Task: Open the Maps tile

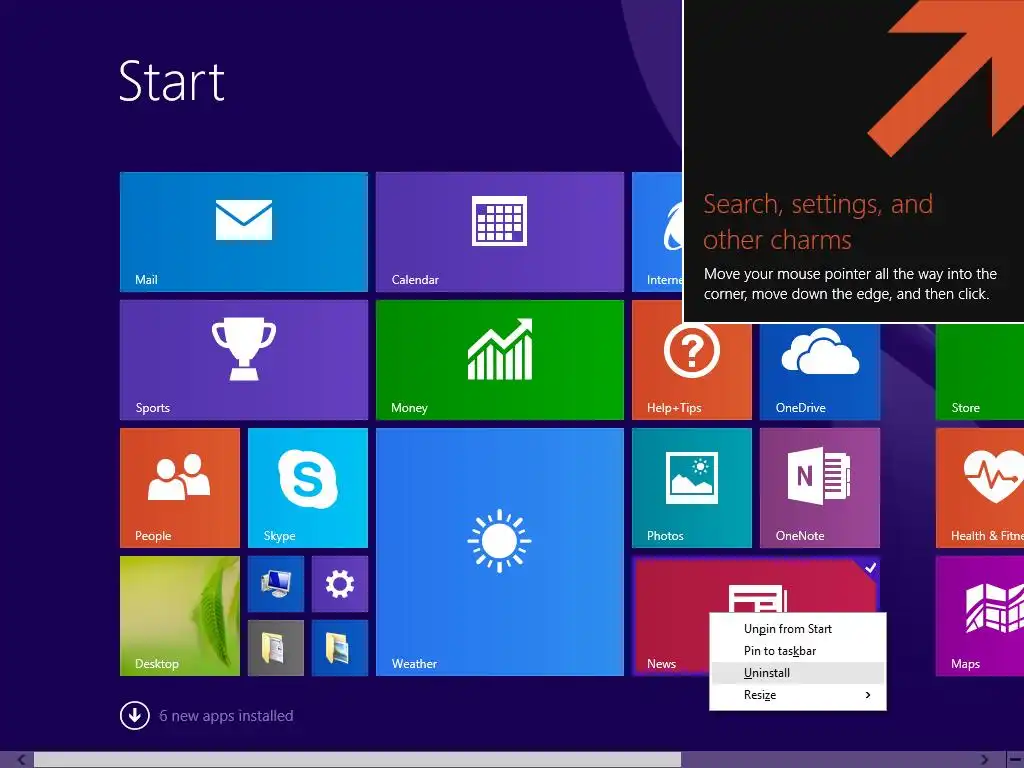Action: [980, 616]
